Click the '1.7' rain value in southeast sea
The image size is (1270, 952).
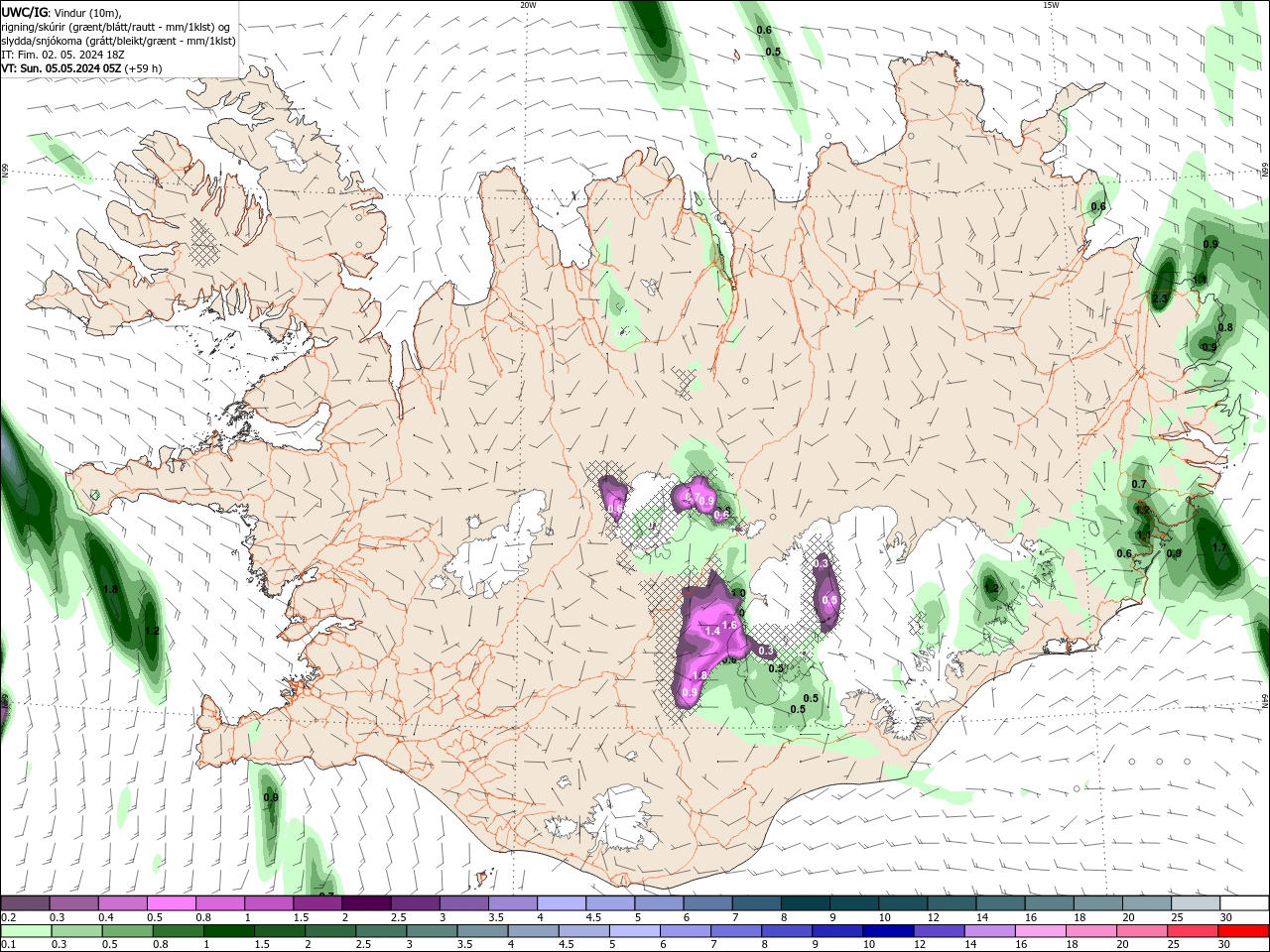1219,547
